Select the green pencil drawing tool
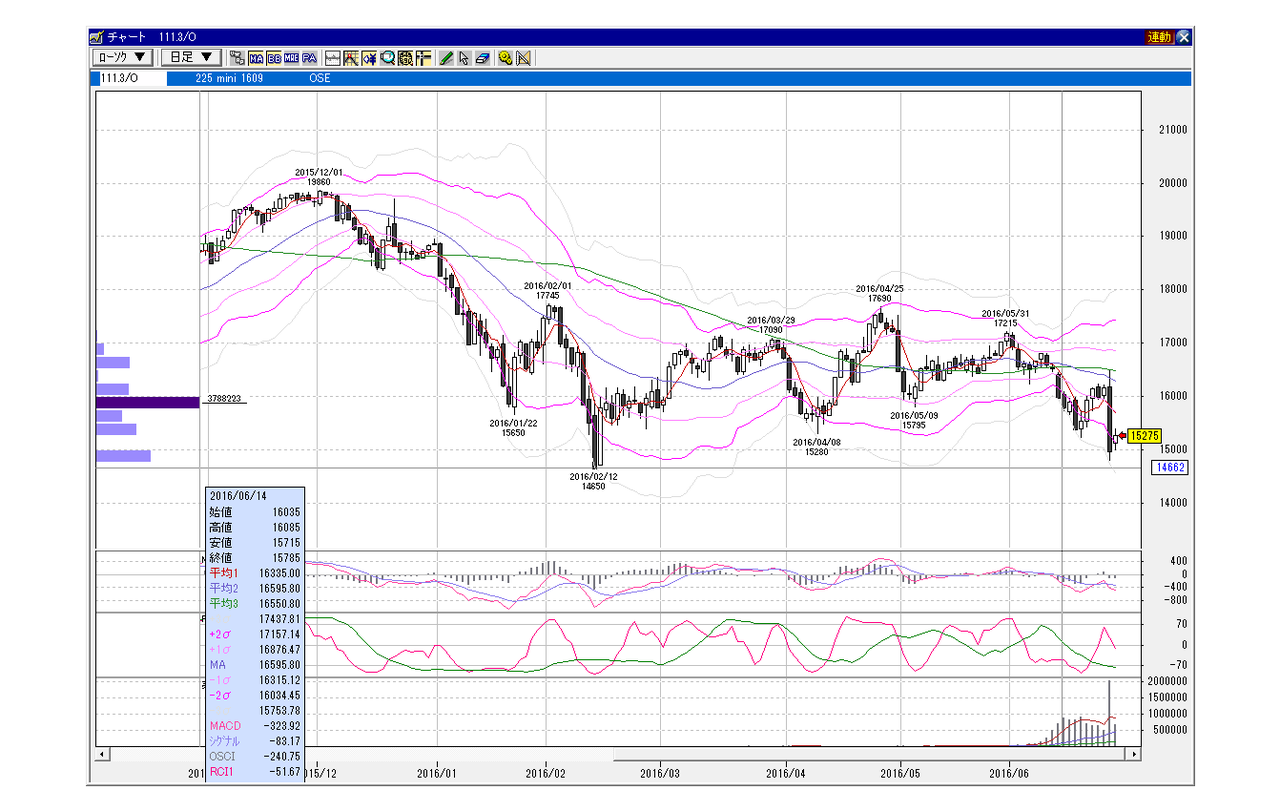The width and height of the screenshot is (1280, 811). (446, 58)
